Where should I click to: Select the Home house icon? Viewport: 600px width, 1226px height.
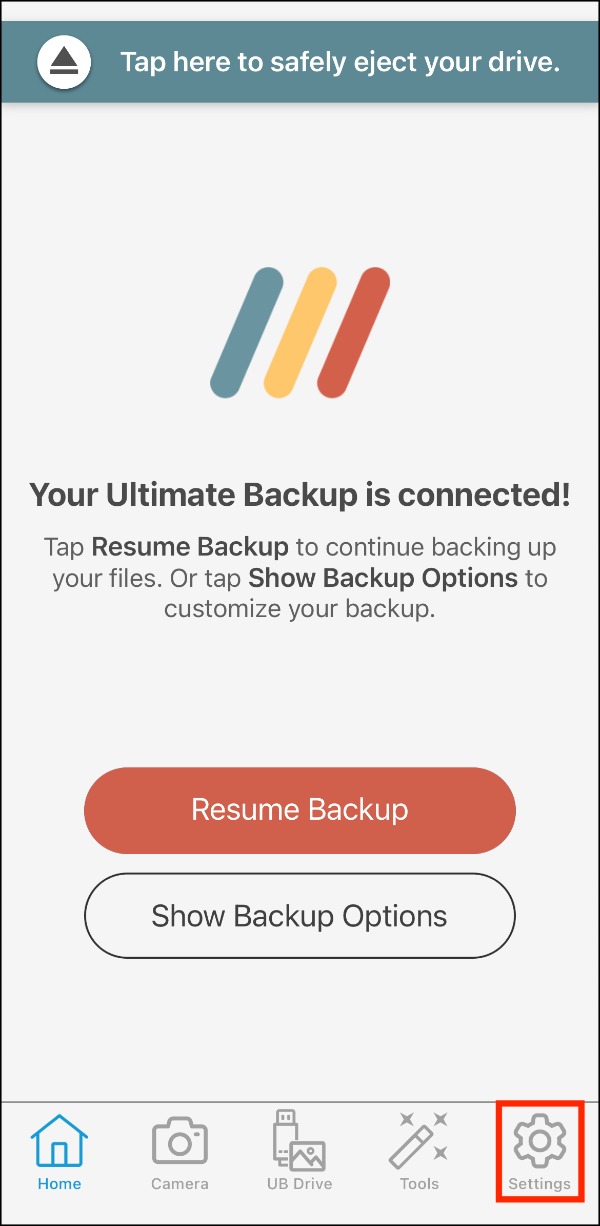(59, 1141)
